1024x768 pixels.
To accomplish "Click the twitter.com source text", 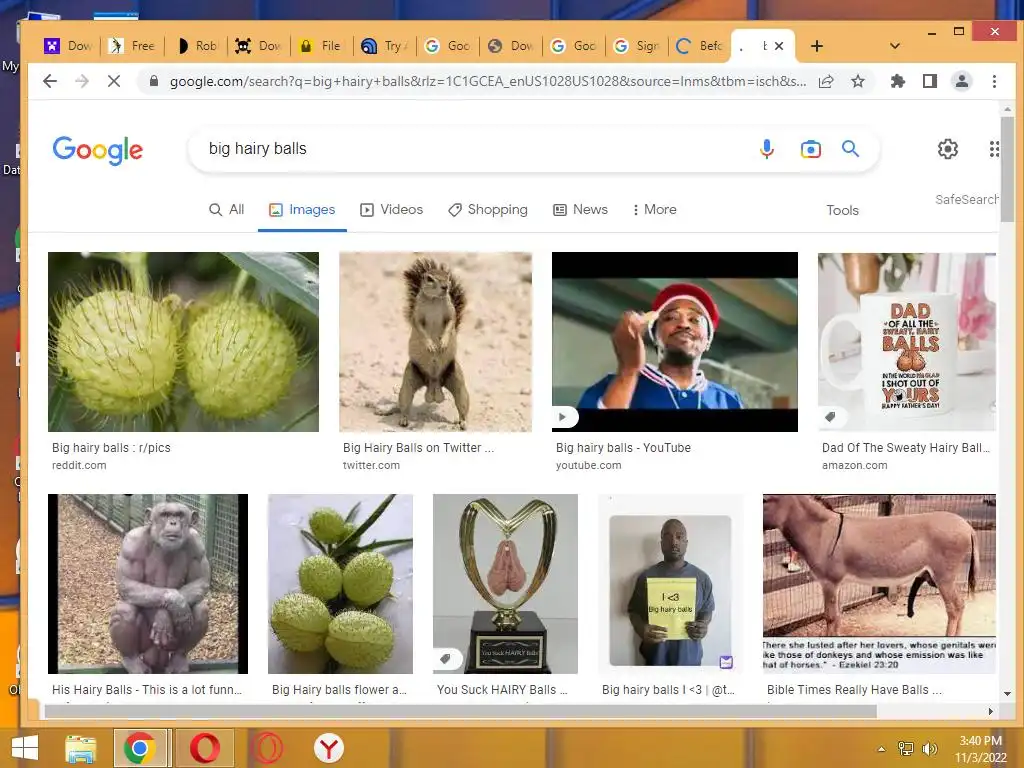I will (x=371, y=466).
